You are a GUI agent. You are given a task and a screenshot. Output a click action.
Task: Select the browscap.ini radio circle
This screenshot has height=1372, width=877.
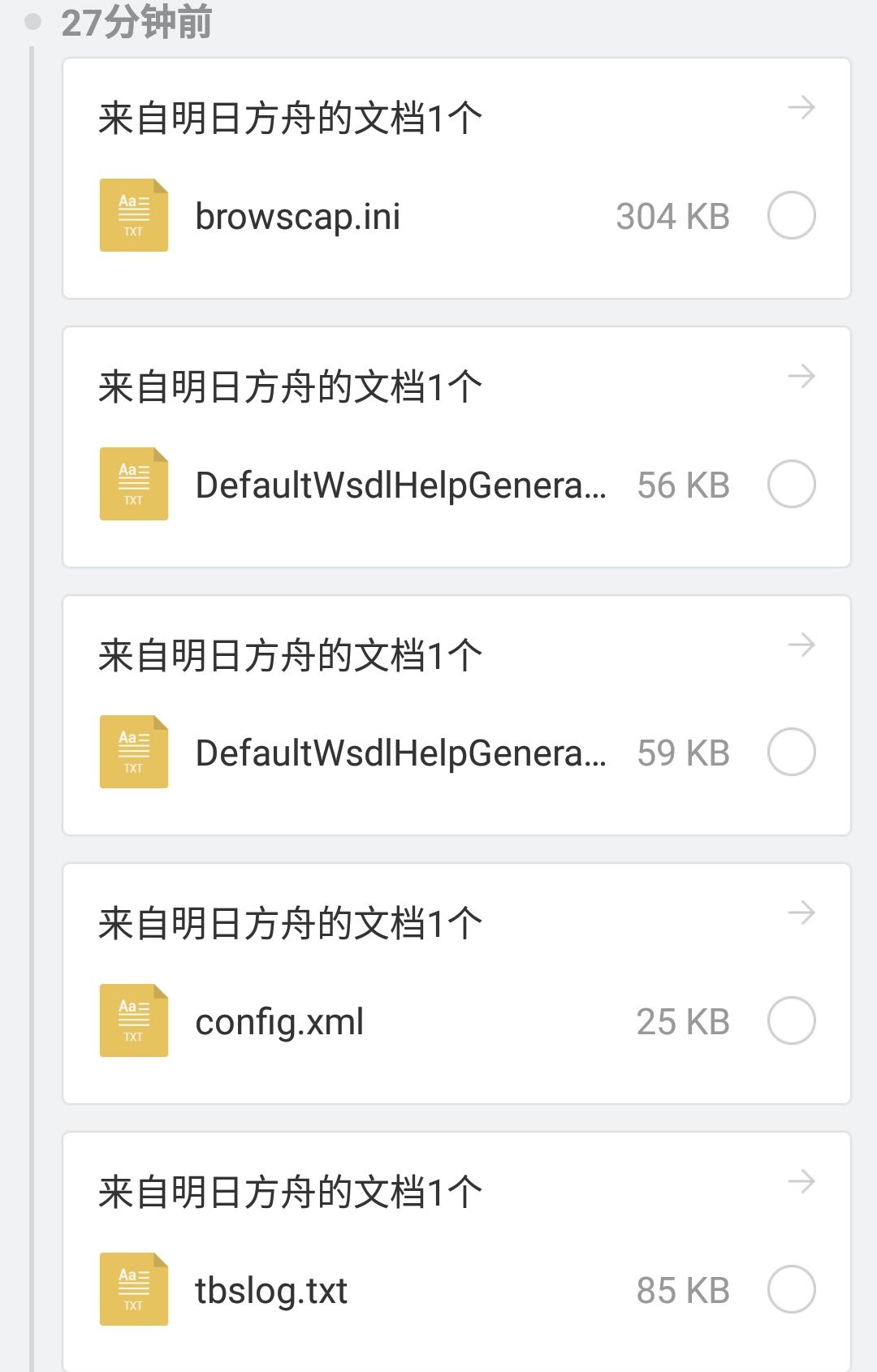[x=792, y=215]
